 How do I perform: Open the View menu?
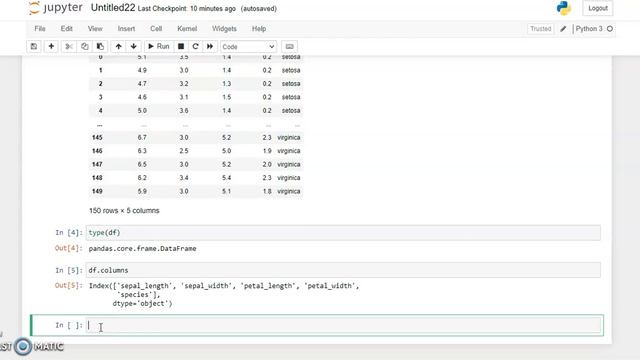pos(95,29)
